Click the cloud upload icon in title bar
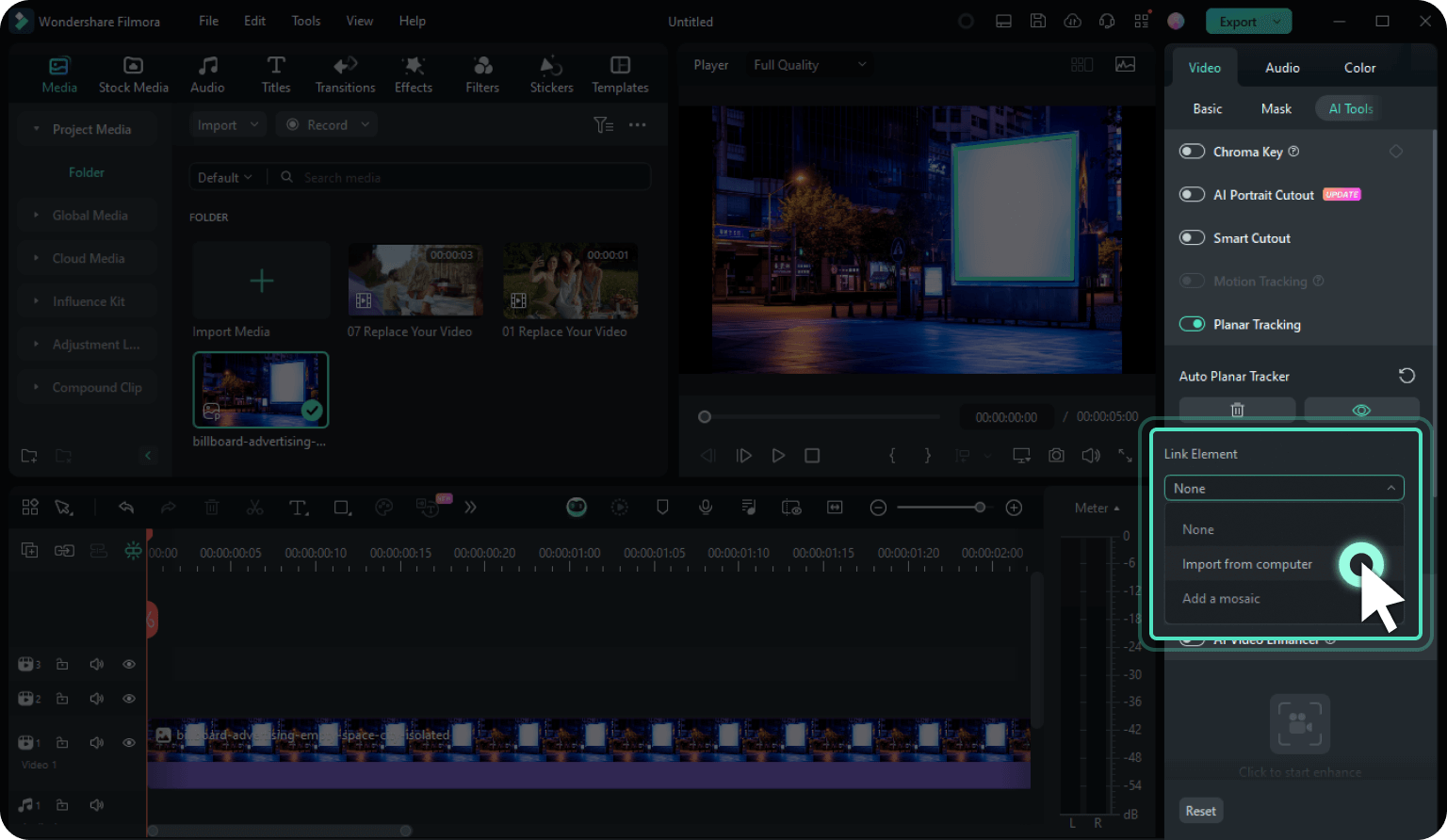Screen dimensions: 1447x840 (x=1072, y=21)
